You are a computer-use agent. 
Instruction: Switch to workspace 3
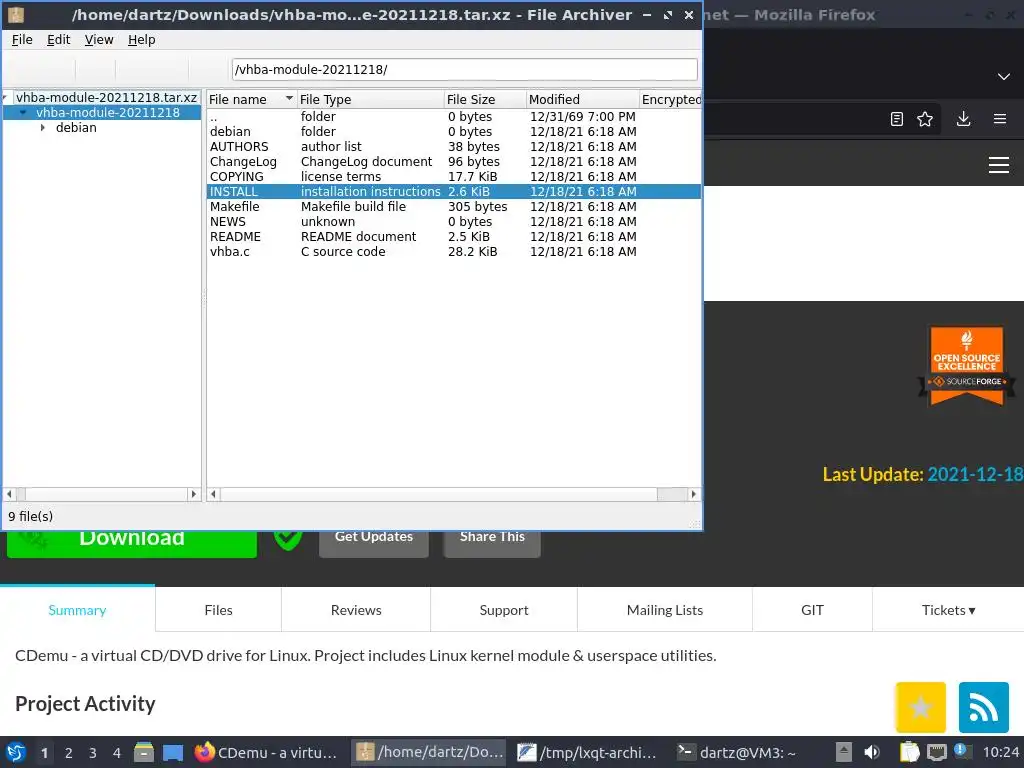(x=93, y=753)
